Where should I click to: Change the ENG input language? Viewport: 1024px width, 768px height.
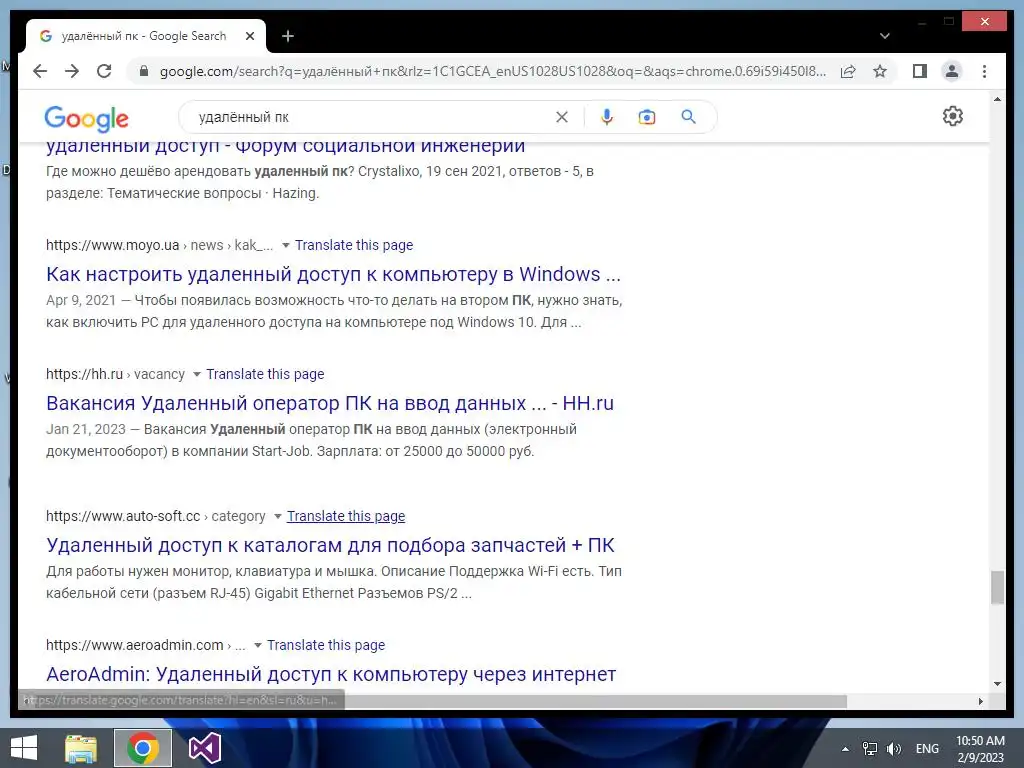click(927, 749)
